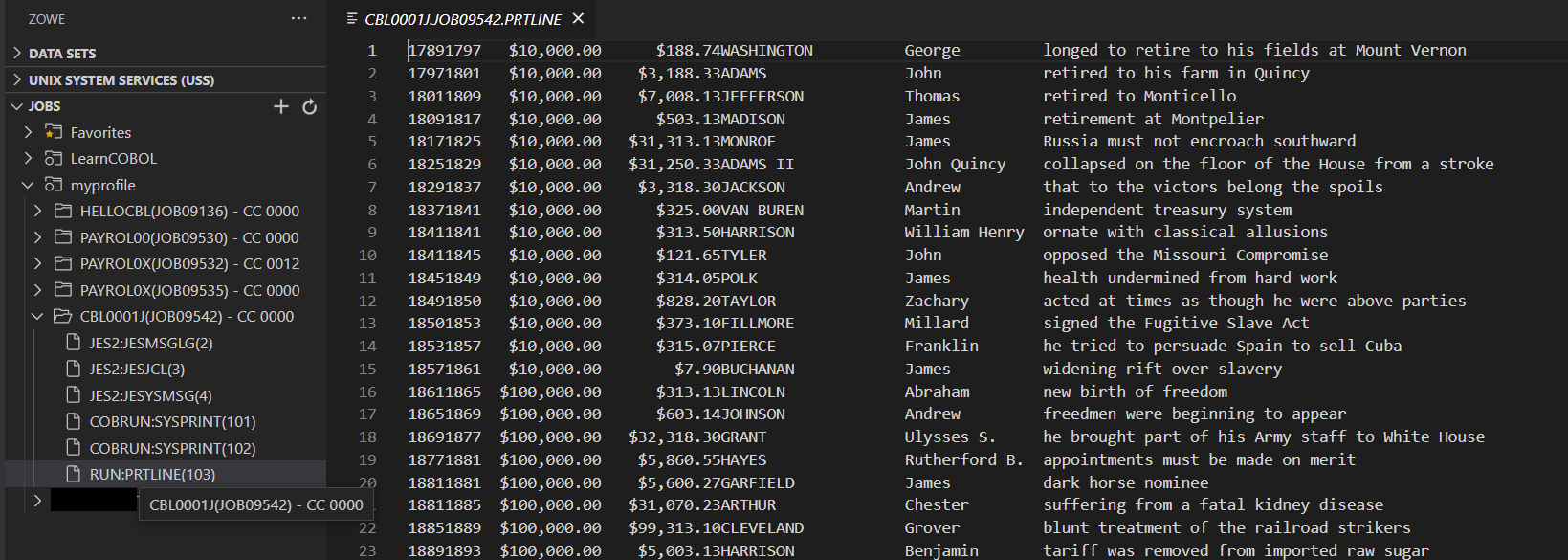Screen dimensions: 1568x560
Task: Click file icon next to JES2:JESMSGLG(2)
Action: 73,343
